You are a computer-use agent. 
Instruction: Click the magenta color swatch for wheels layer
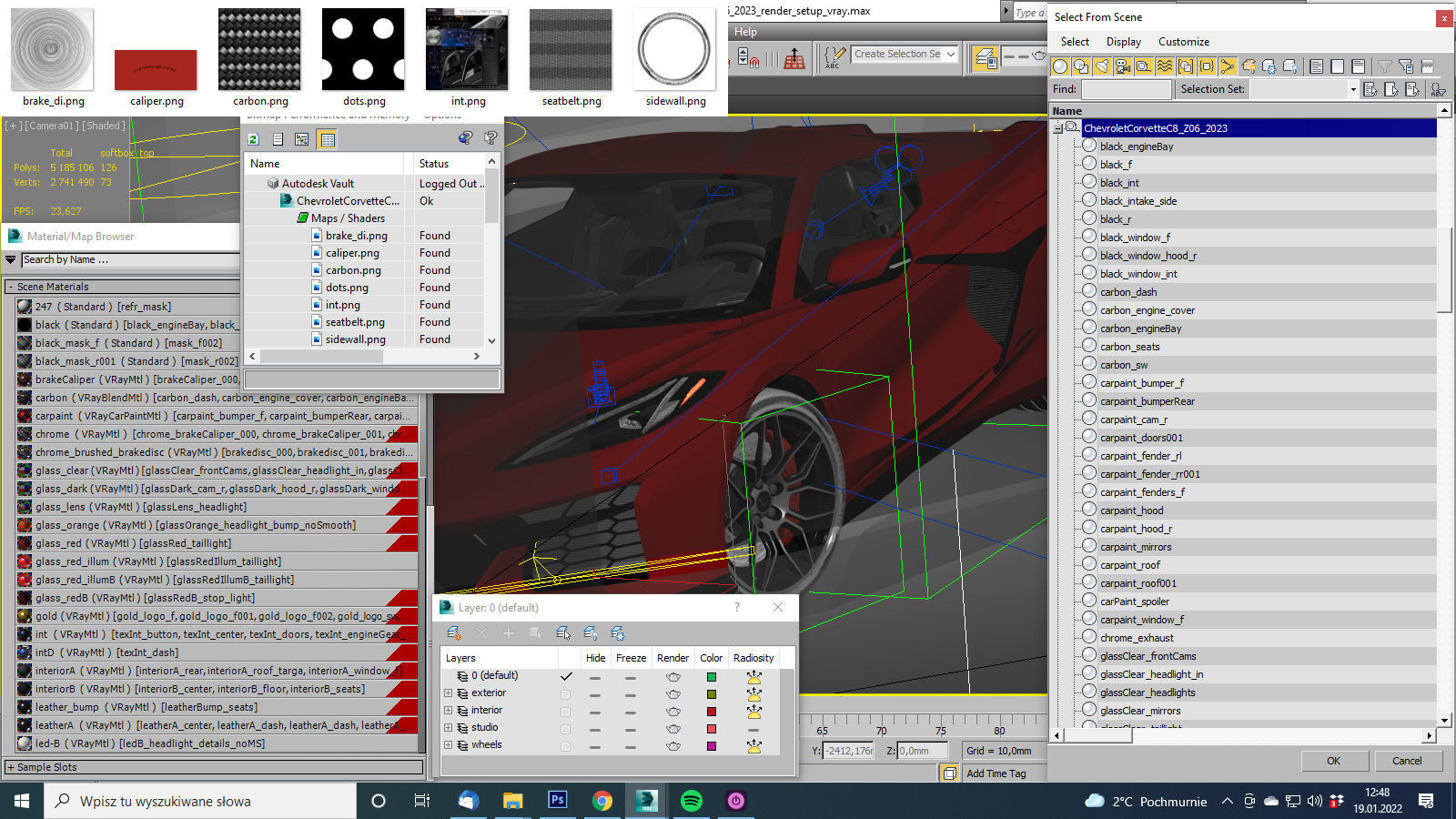point(712,745)
